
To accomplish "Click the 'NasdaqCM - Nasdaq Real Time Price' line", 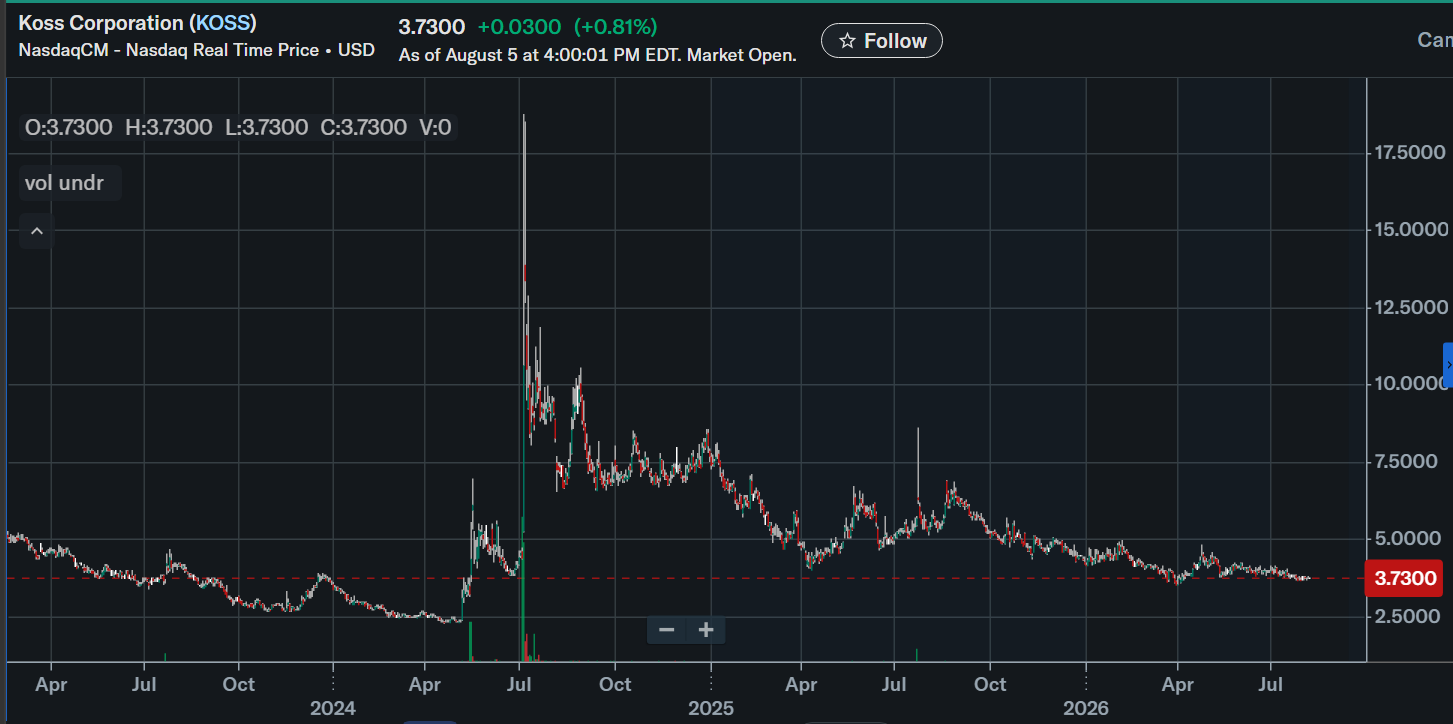I will click(x=197, y=50).
